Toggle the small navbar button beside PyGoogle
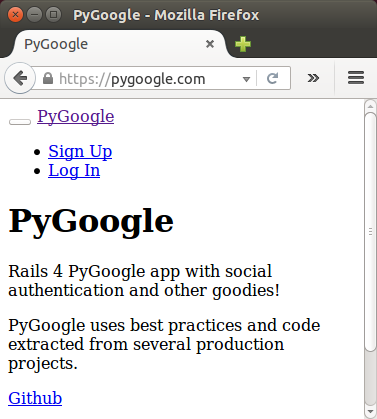The width and height of the screenshot is (377, 419). [x=20, y=122]
